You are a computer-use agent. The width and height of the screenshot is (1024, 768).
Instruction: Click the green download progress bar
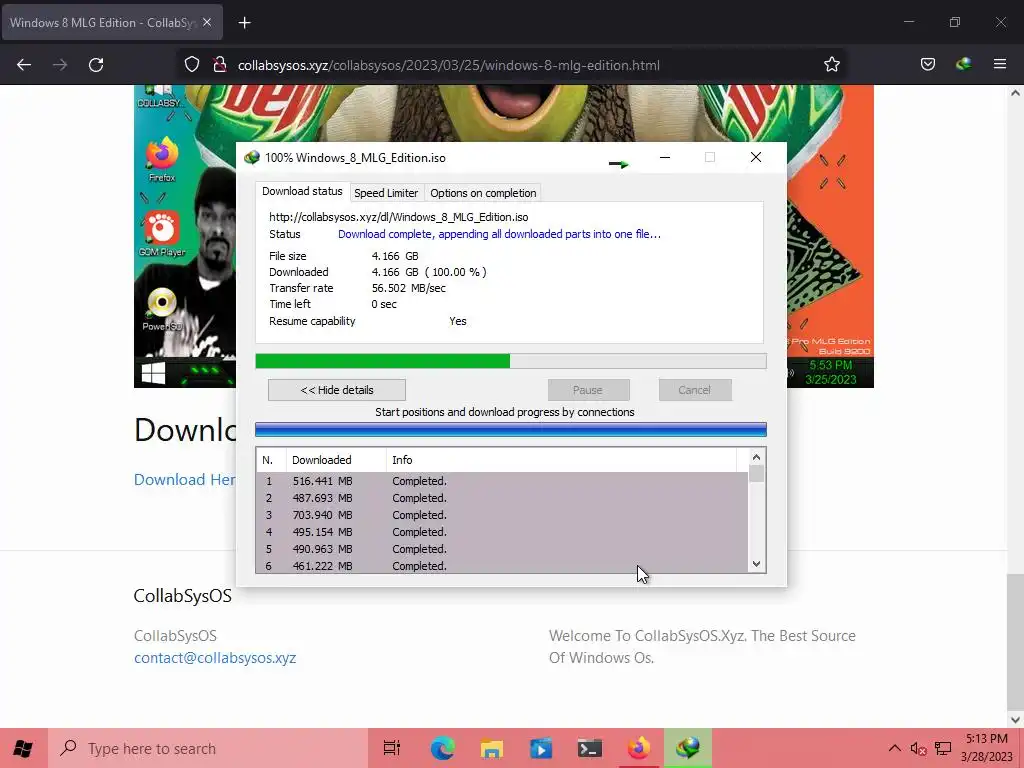[x=511, y=361]
